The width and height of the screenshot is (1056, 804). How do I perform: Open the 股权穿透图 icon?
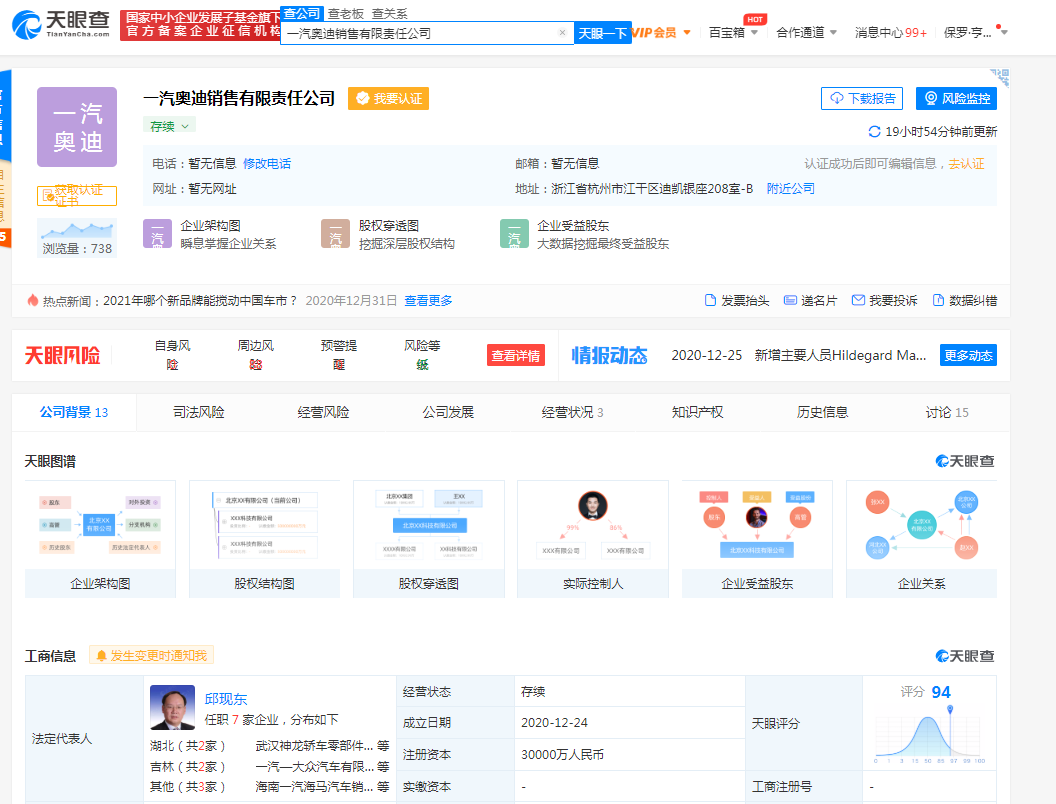point(335,234)
